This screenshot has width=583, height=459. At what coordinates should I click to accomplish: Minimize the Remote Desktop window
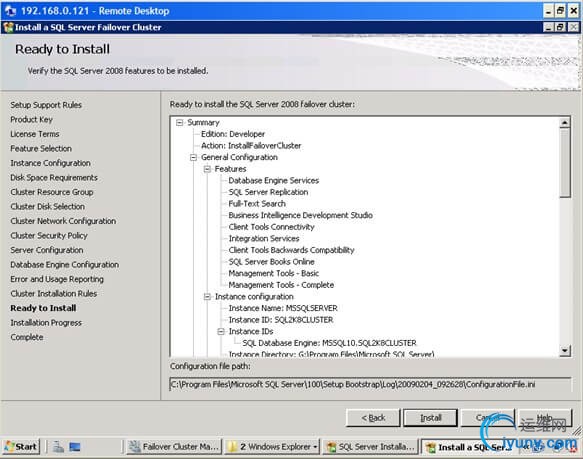[548, 11]
